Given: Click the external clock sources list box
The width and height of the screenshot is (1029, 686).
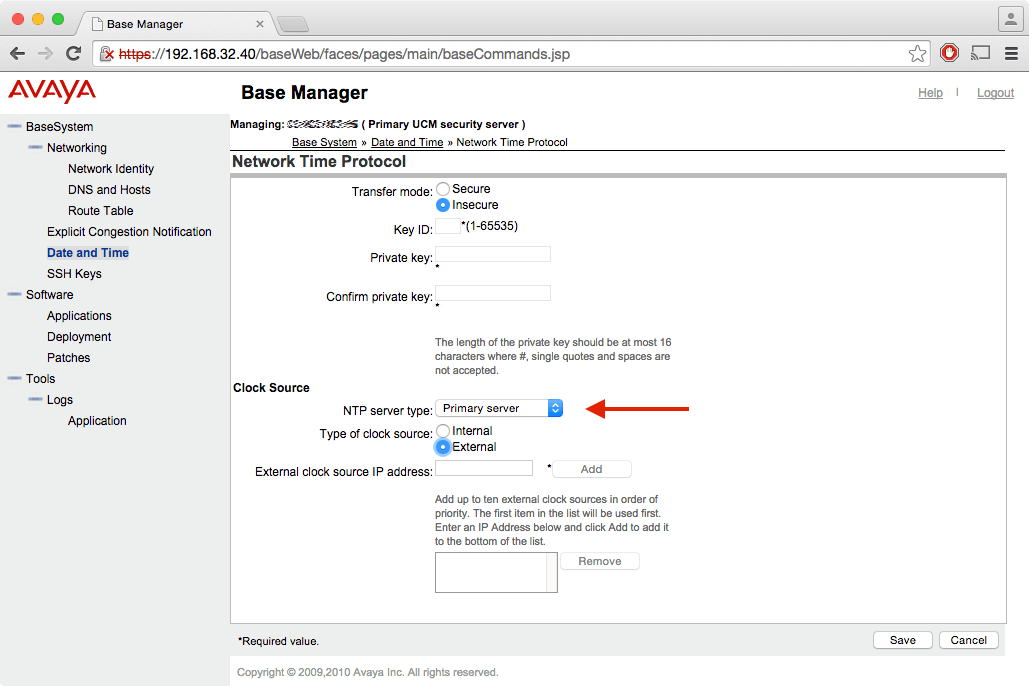Looking at the screenshot, I should coord(496,572).
